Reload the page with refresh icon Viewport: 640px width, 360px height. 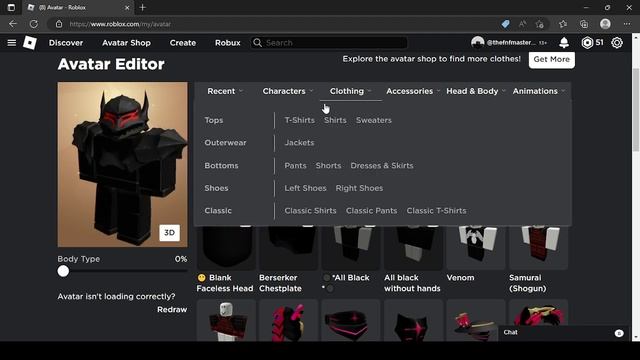click(34, 24)
